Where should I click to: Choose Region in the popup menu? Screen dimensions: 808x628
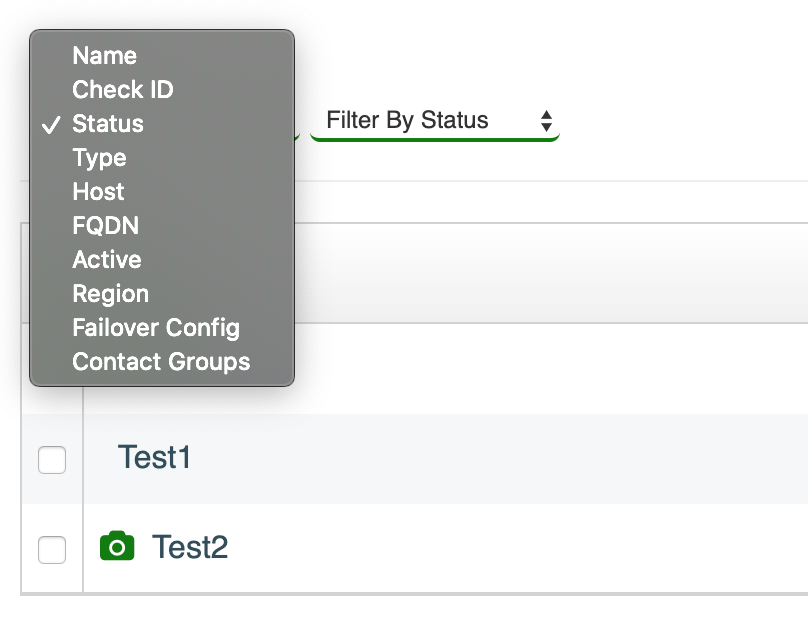[x=162, y=294]
